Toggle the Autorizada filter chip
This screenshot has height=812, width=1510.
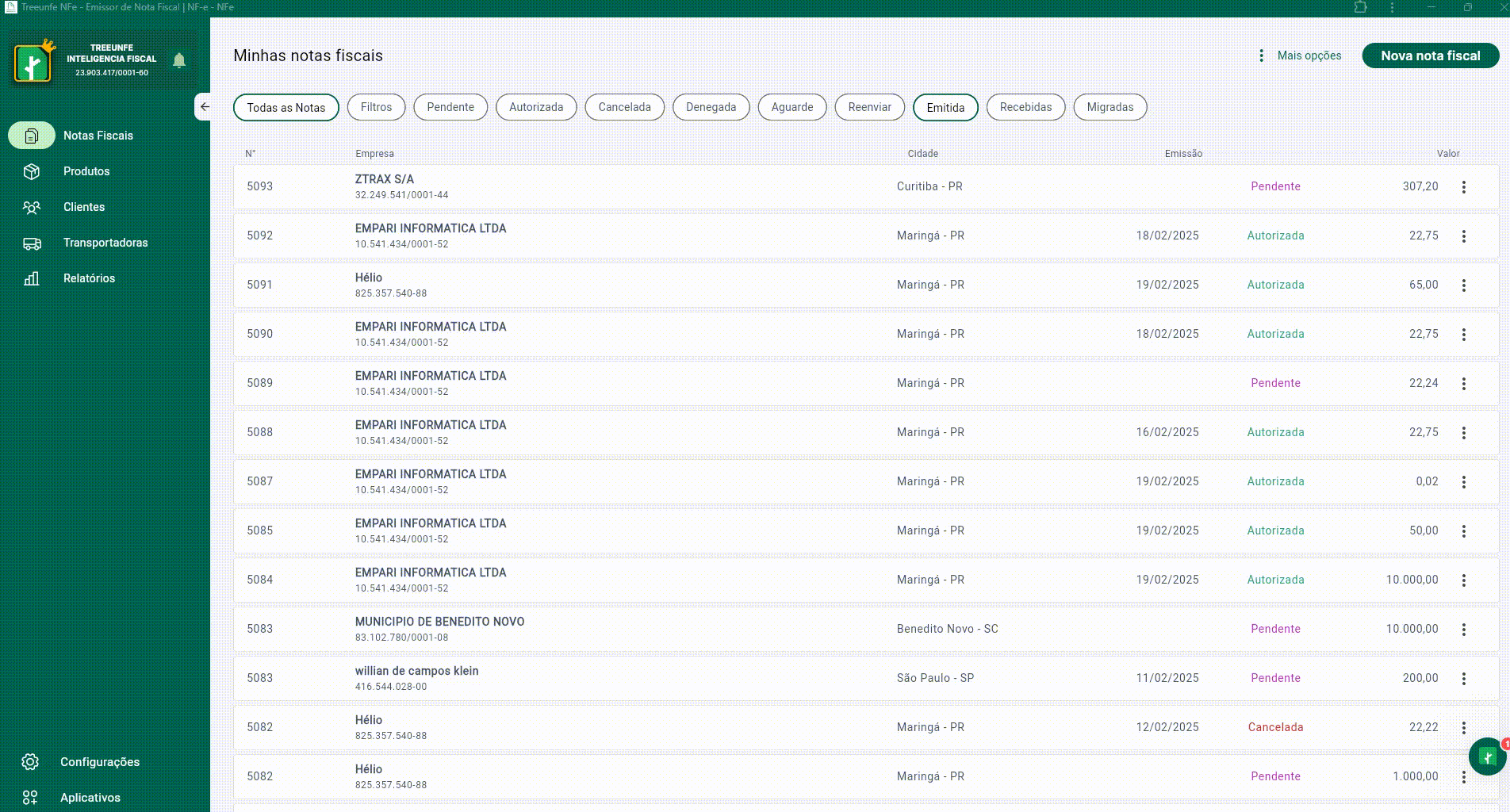point(535,107)
